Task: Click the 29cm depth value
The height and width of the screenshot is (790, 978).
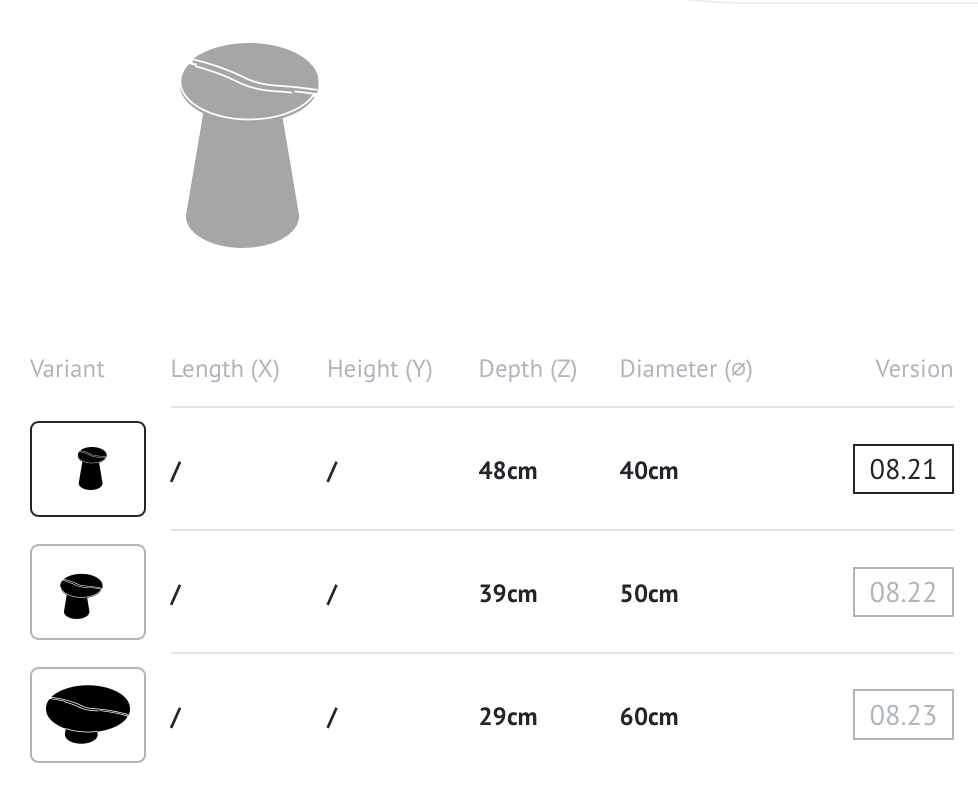Action: coord(508,716)
